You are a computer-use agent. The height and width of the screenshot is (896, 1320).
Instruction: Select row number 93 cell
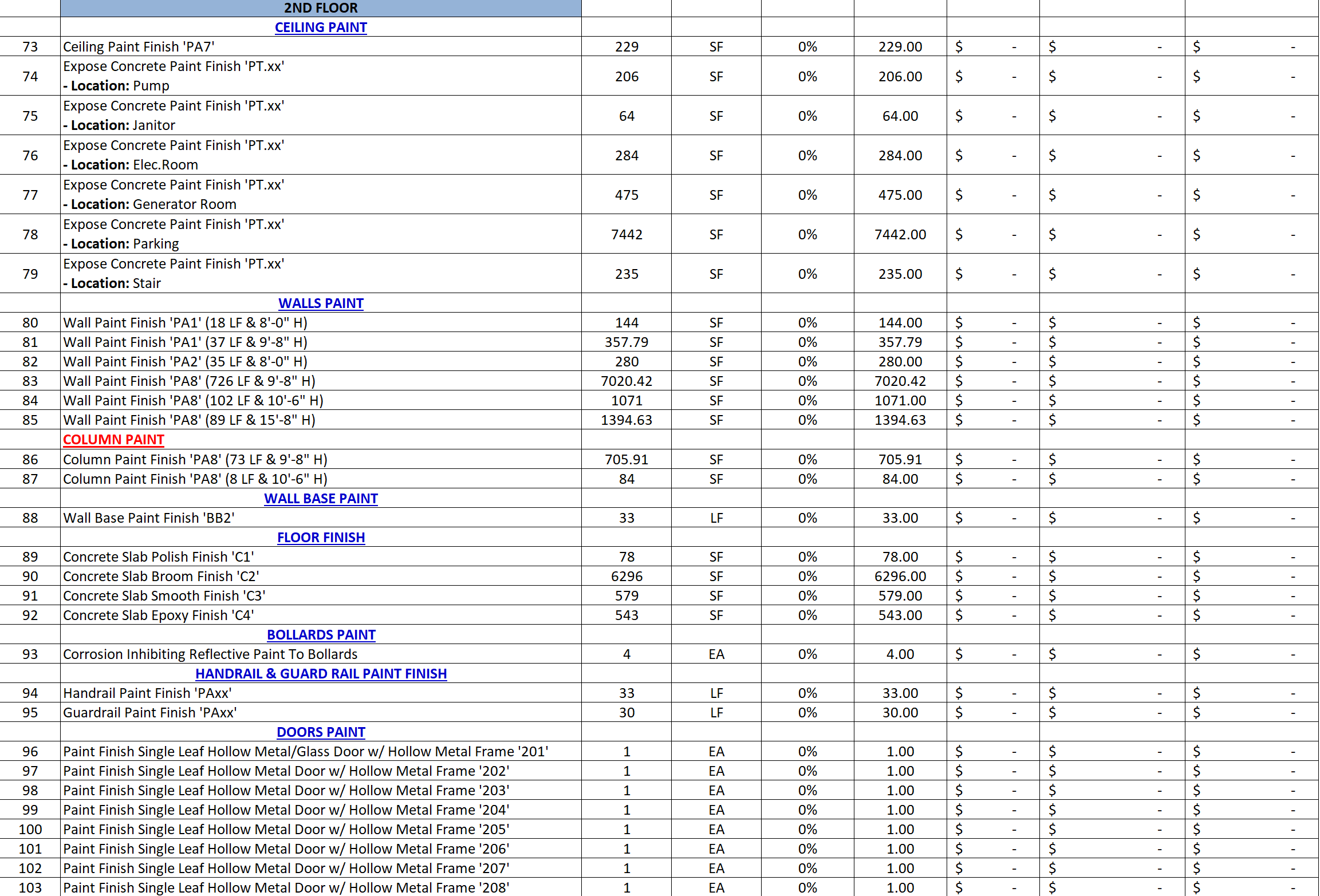[30, 654]
